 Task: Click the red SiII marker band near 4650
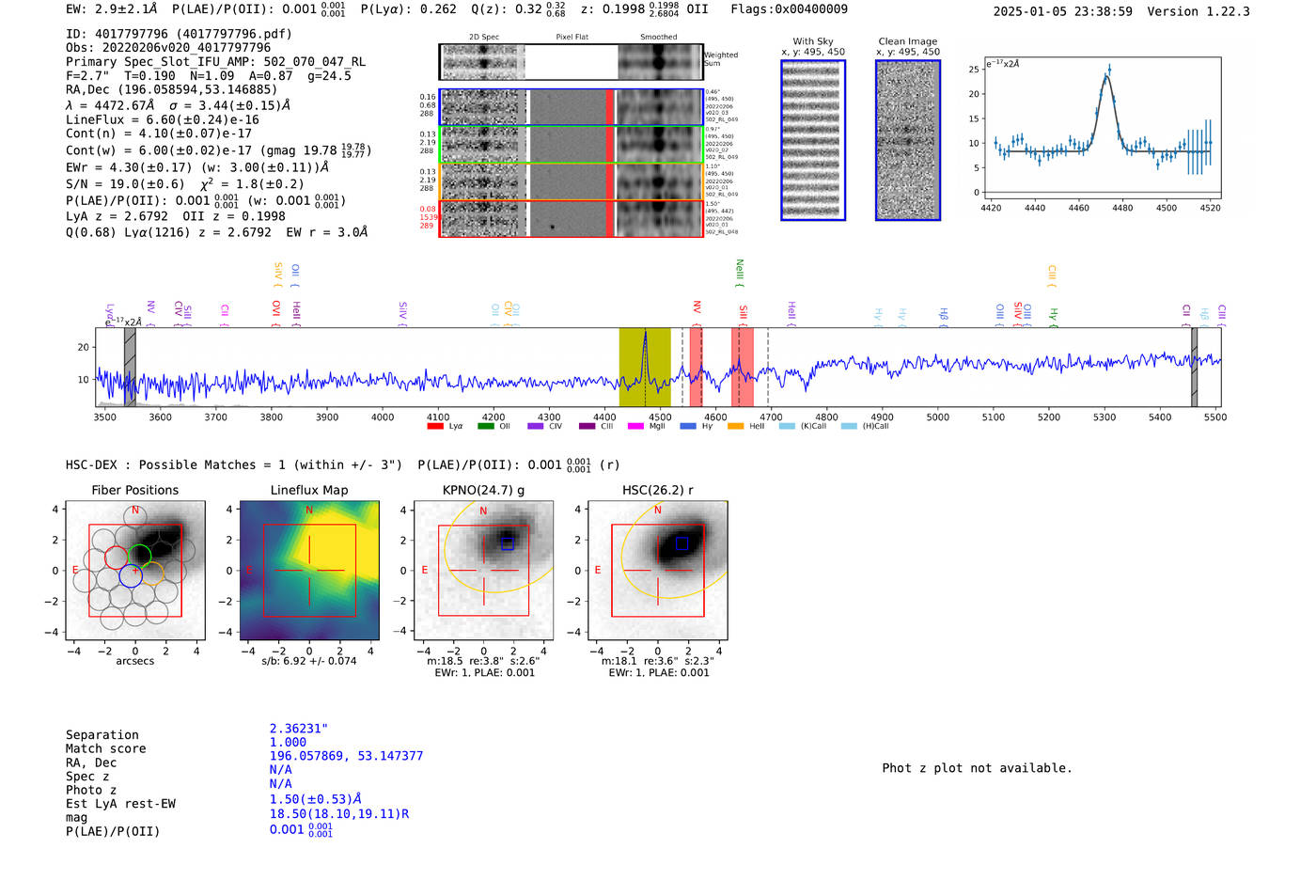click(743, 368)
